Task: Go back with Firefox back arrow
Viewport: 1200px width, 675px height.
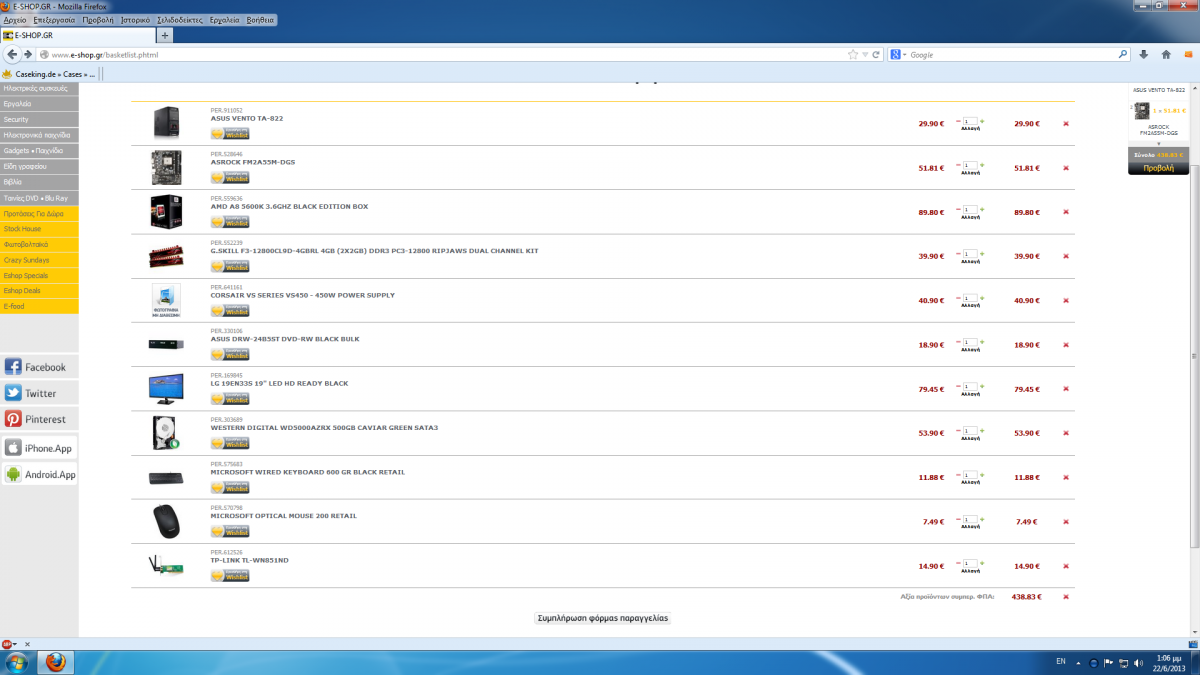Action: [13, 54]
